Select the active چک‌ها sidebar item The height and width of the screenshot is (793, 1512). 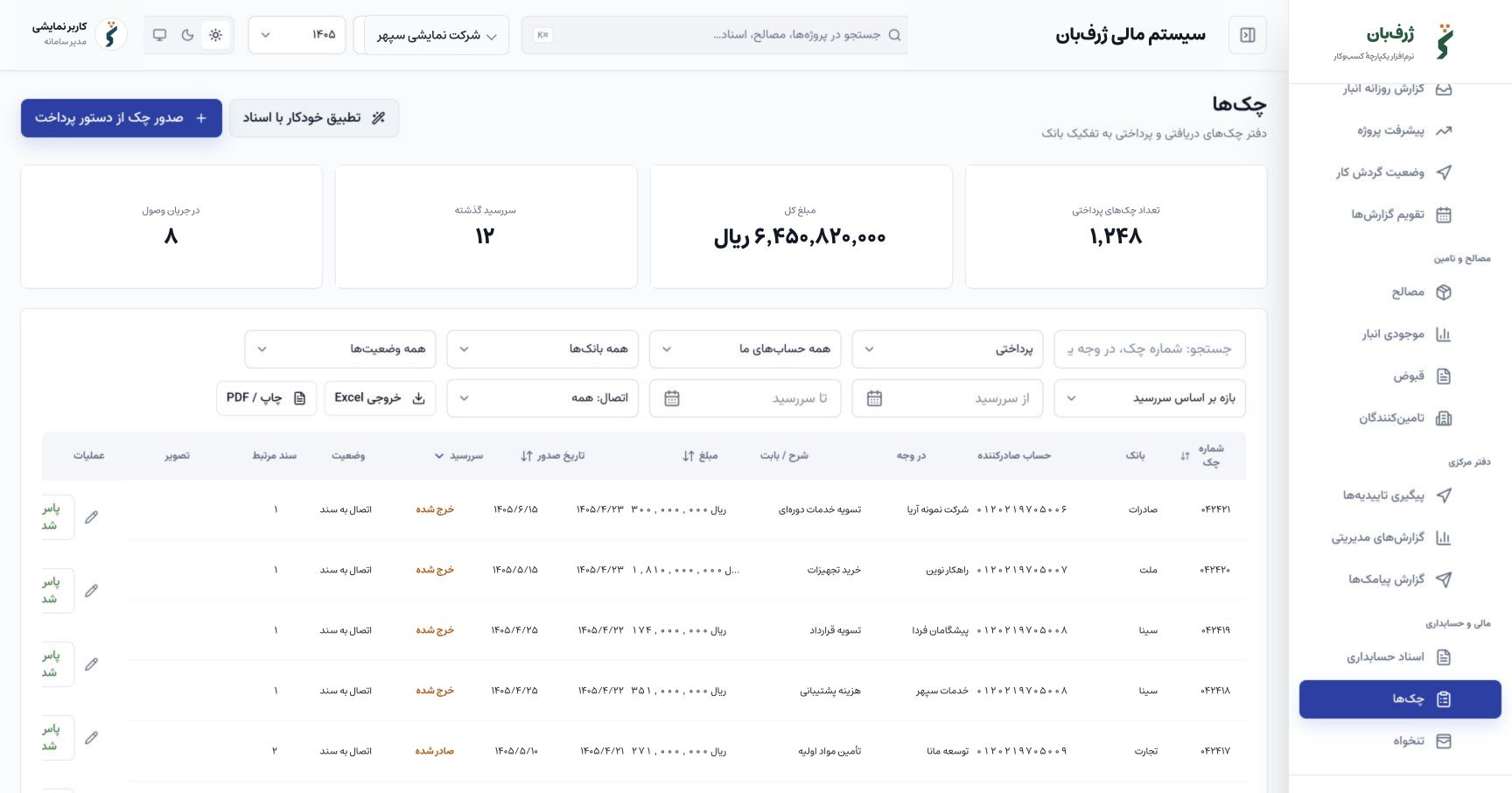tap(1400, 699)
